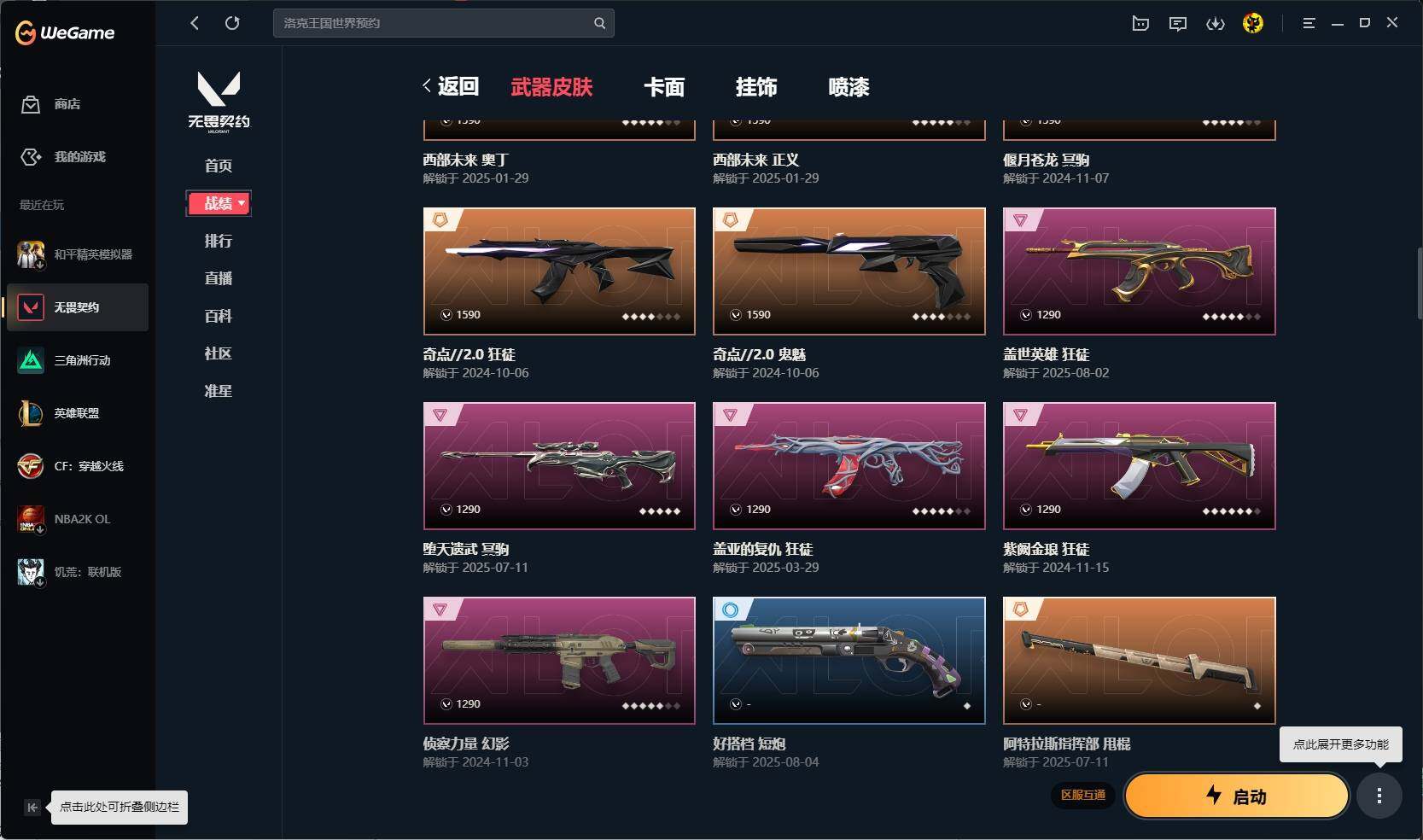This screenshot has width=1423, height=840.
Task: Go back with the top left arrow icon
Action: pos(195,23)
